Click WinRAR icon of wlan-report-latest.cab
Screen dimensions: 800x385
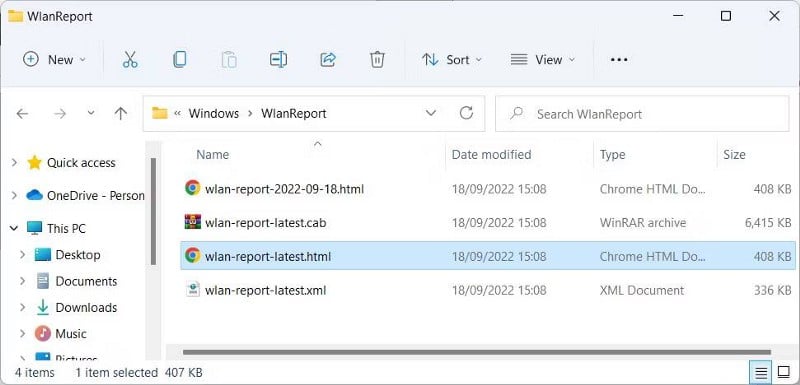[192, 222]
